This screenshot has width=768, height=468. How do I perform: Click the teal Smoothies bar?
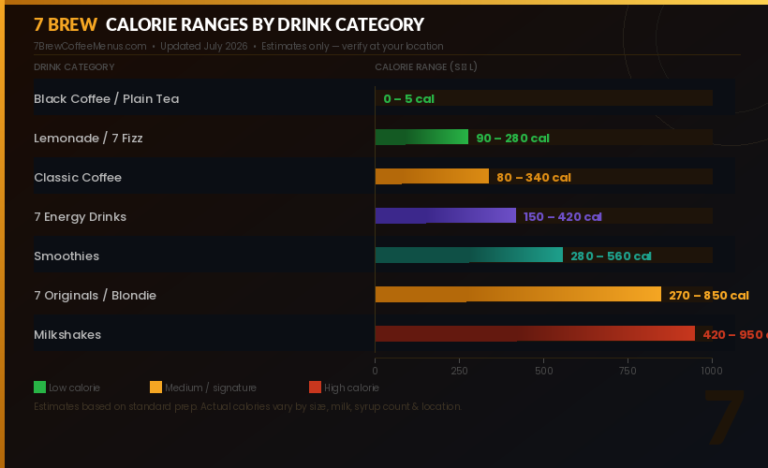pos(469,255)
